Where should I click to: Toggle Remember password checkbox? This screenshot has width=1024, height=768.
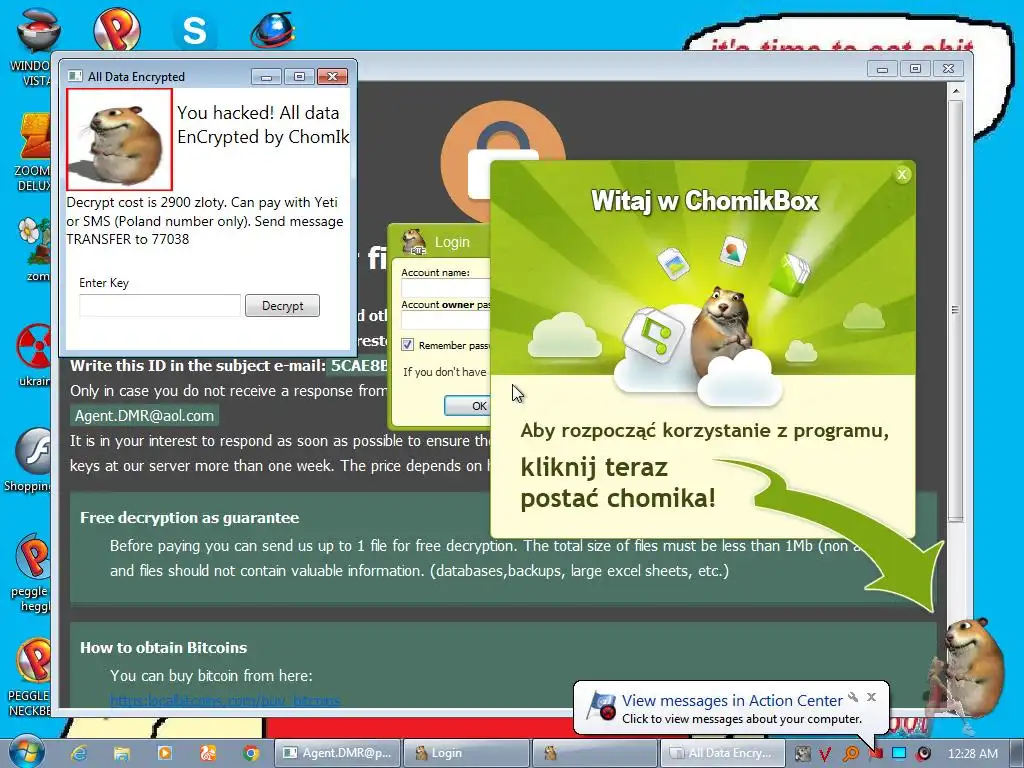[x=408, y=345]
